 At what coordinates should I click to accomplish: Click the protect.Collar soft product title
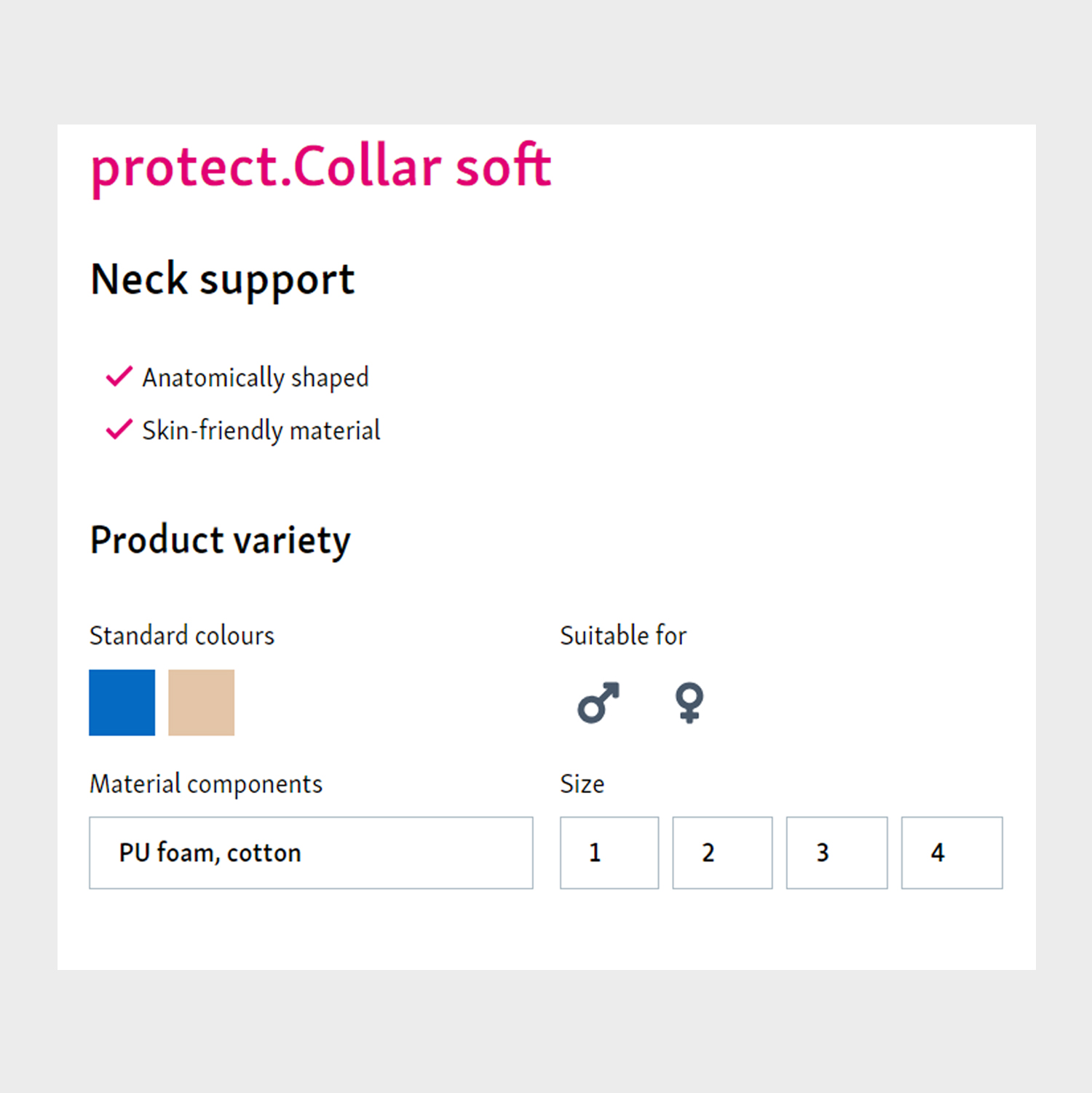(321, 167)
